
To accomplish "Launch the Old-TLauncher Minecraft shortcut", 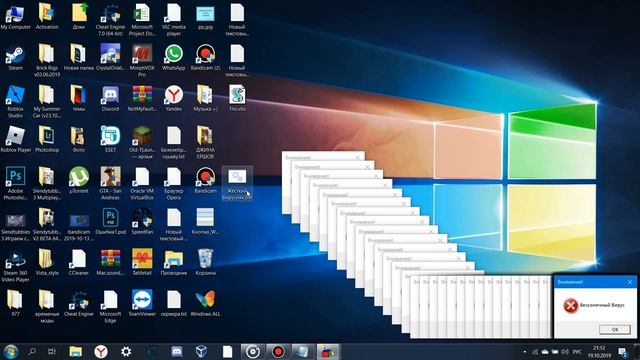I will point(142,142).
